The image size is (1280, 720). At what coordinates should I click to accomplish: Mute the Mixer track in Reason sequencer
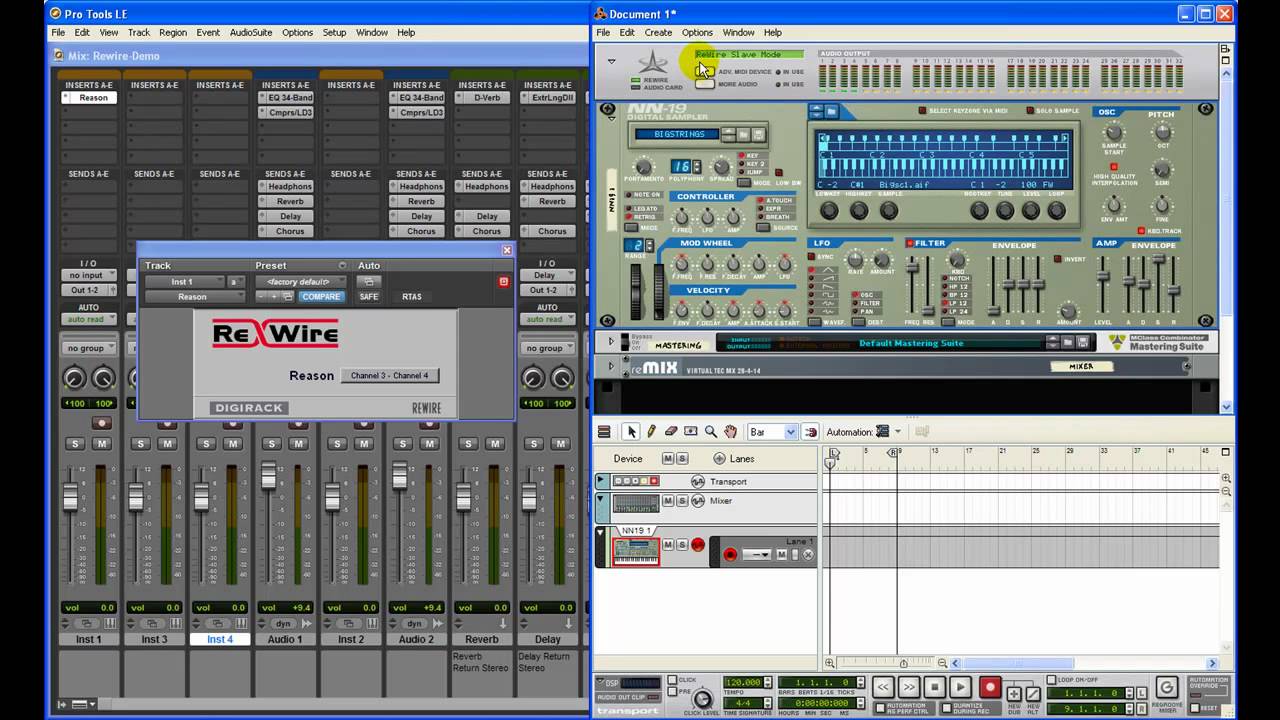[x=669, y=500]
